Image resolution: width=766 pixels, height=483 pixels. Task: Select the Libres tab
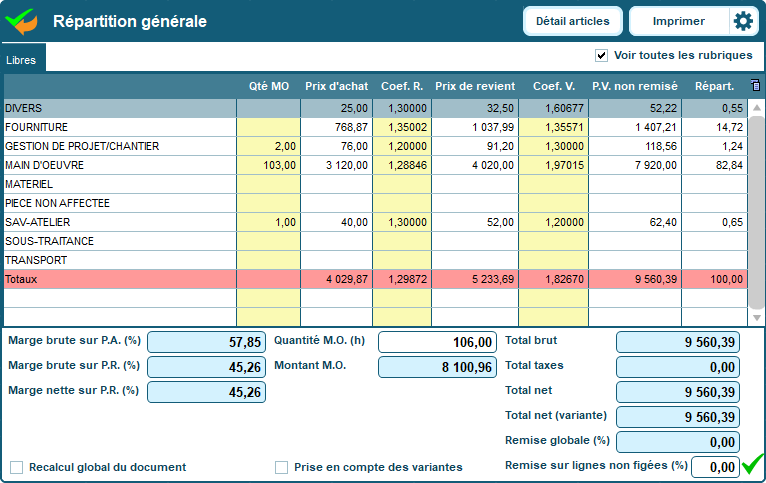click(22, 60)
